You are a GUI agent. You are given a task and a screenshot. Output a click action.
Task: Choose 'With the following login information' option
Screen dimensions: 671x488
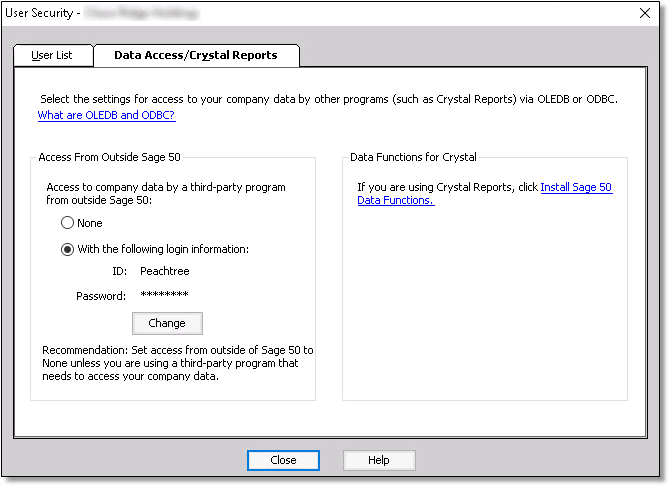(67, 249)
